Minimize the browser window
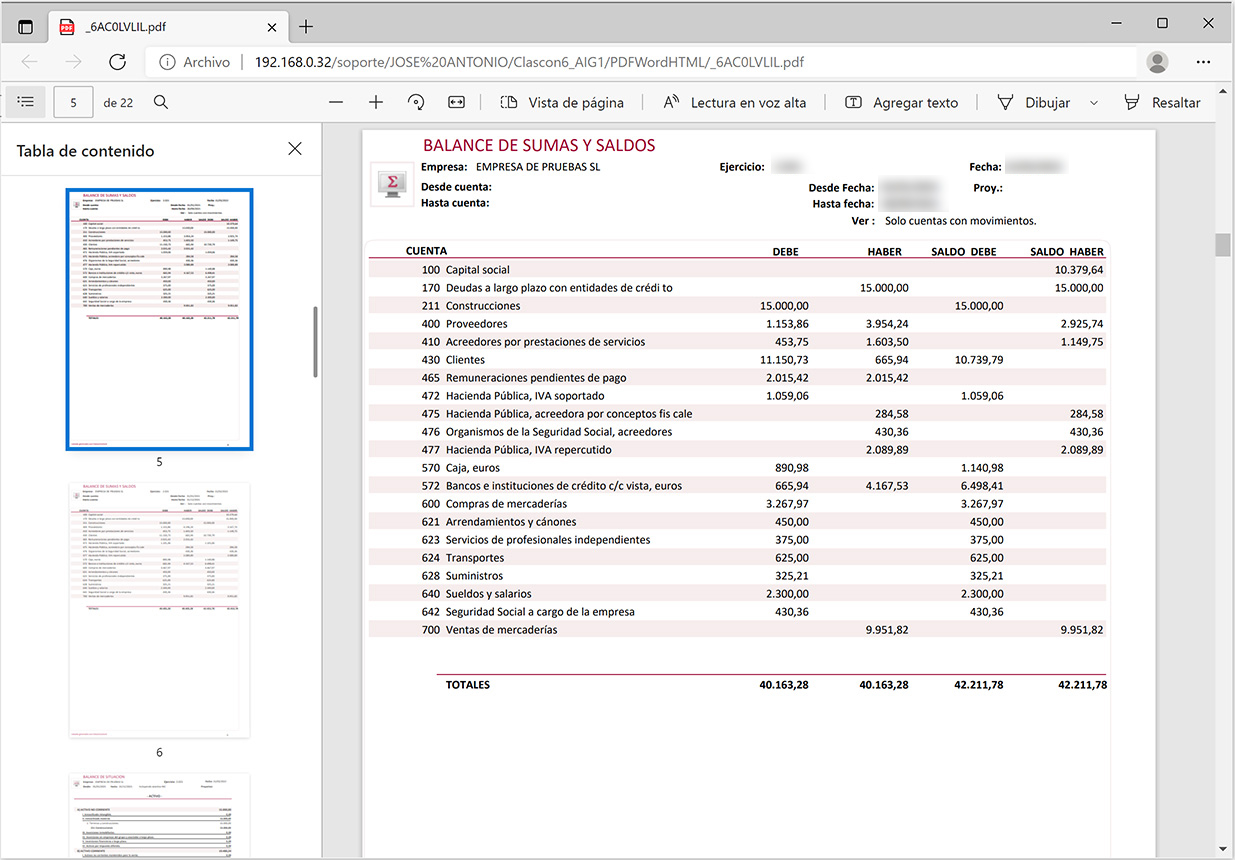This screenshot has height=860, width=1235. [x=1116, y=22]
